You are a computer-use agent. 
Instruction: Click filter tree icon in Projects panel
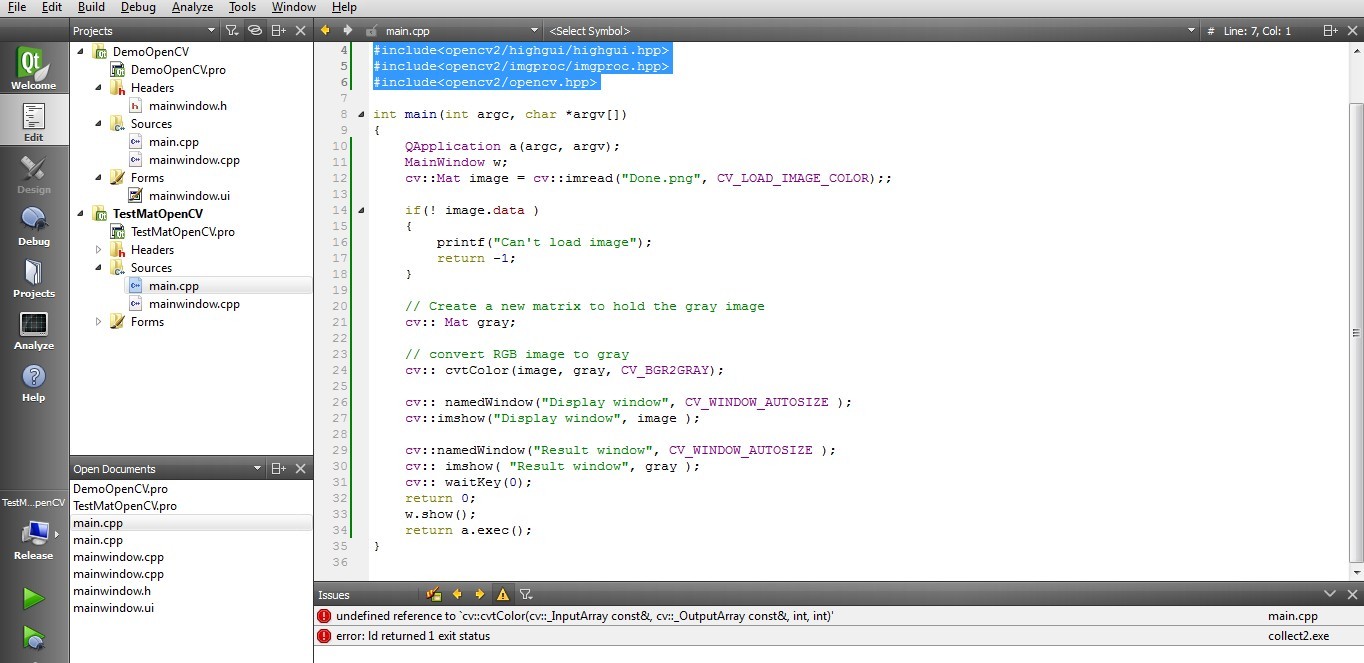(x=232, y=31)
